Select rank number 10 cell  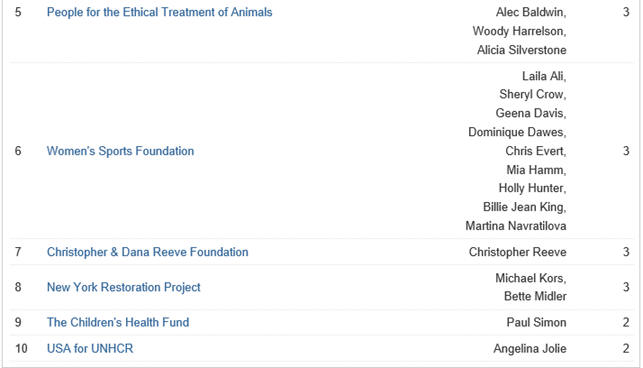[21, 349]
